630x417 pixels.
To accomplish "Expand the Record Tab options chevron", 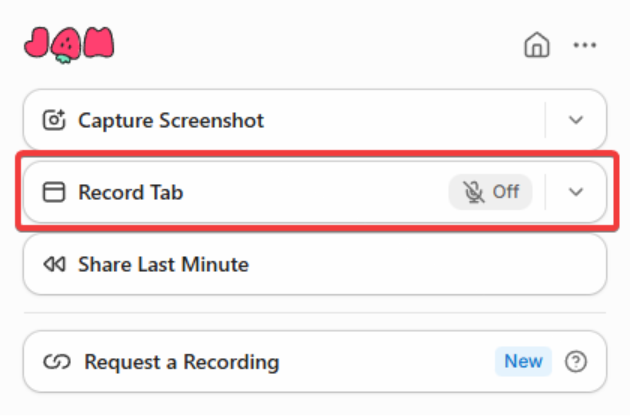I will pos(575,192).
